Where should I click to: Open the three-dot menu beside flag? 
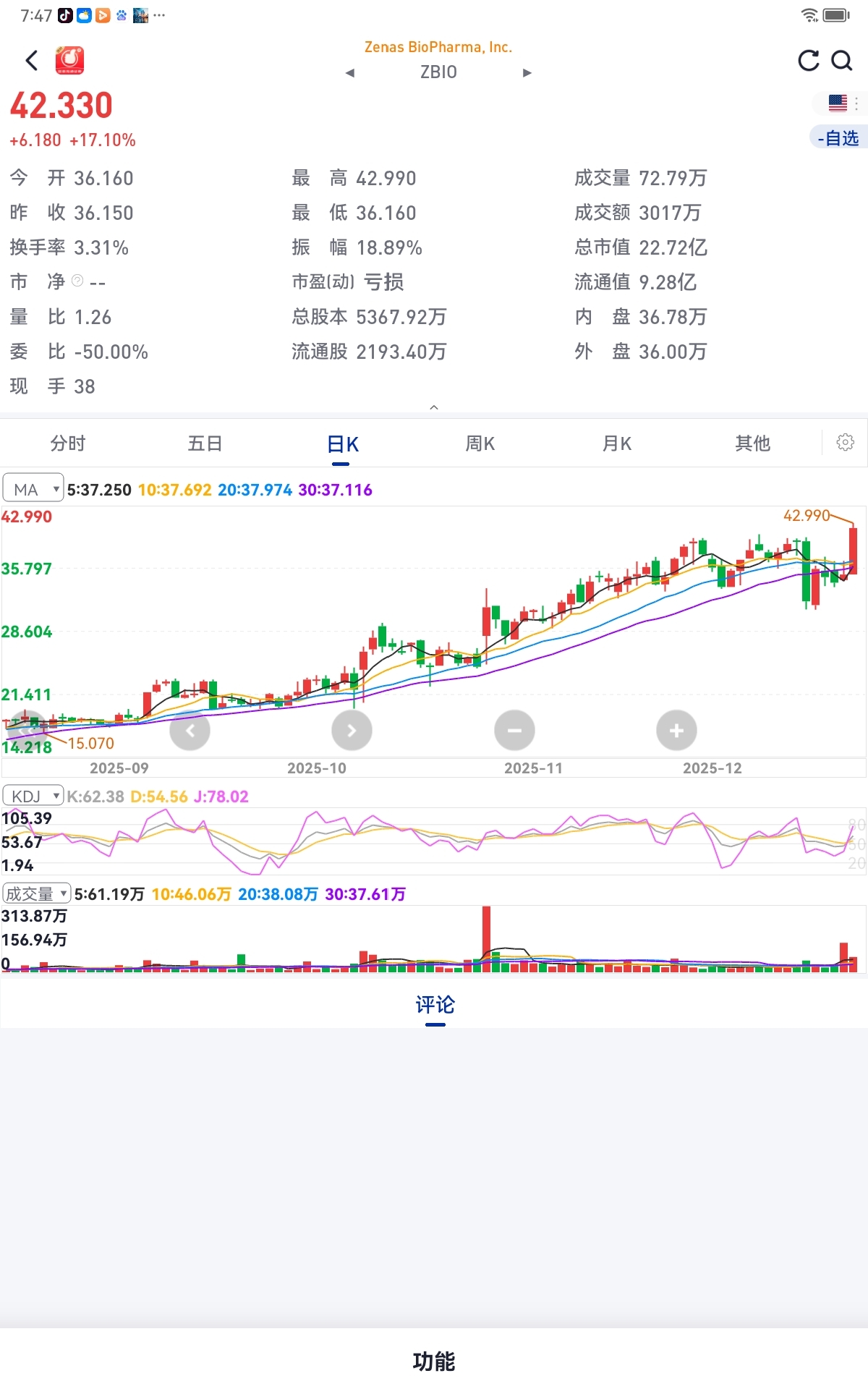856,103
